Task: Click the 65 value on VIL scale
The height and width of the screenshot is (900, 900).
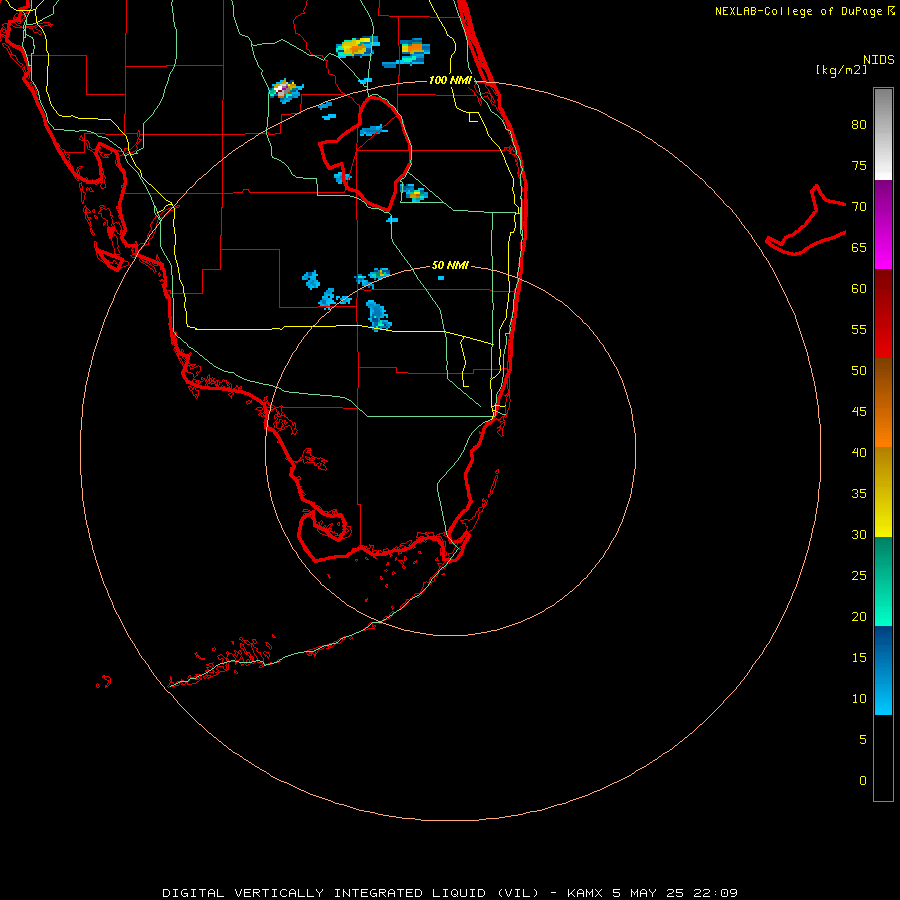Action: tap(859, 248)
